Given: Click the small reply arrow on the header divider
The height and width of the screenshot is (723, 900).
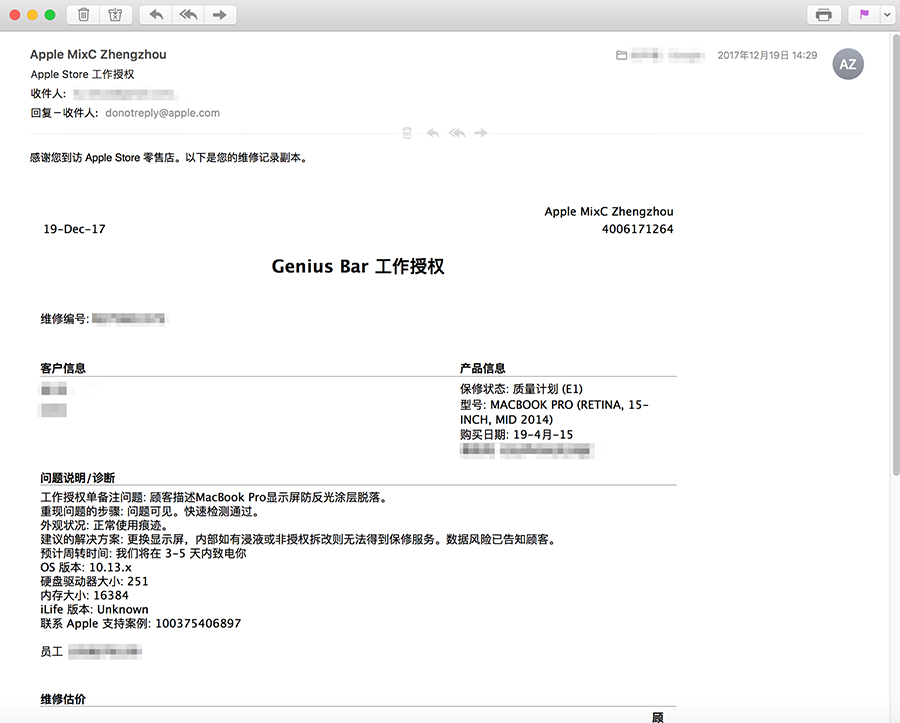Looking at the screenshot, I should coord(433,133).
